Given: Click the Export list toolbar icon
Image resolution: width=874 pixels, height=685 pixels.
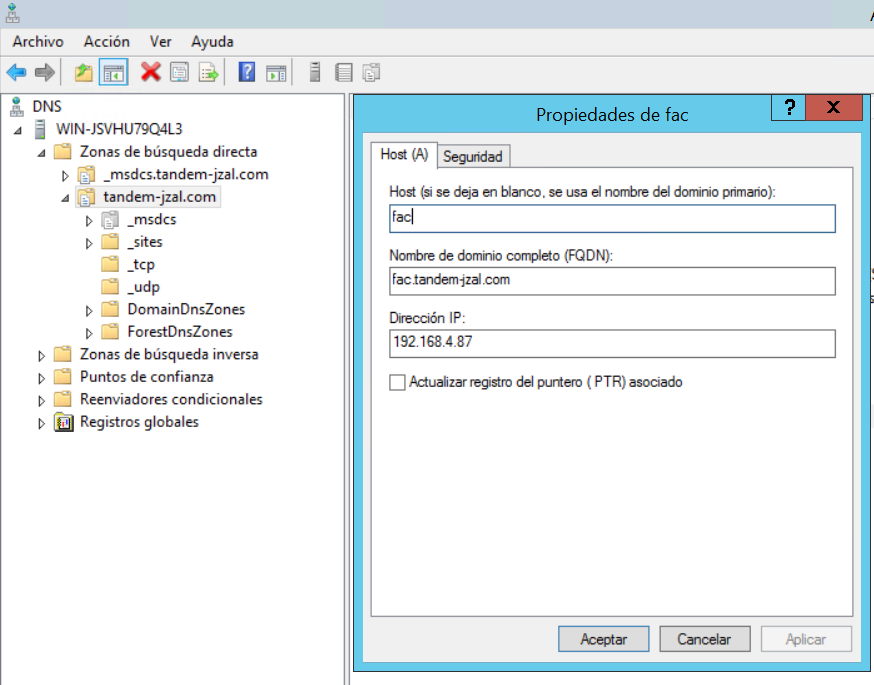Looking at the screenshot, I should coord(208,72).
